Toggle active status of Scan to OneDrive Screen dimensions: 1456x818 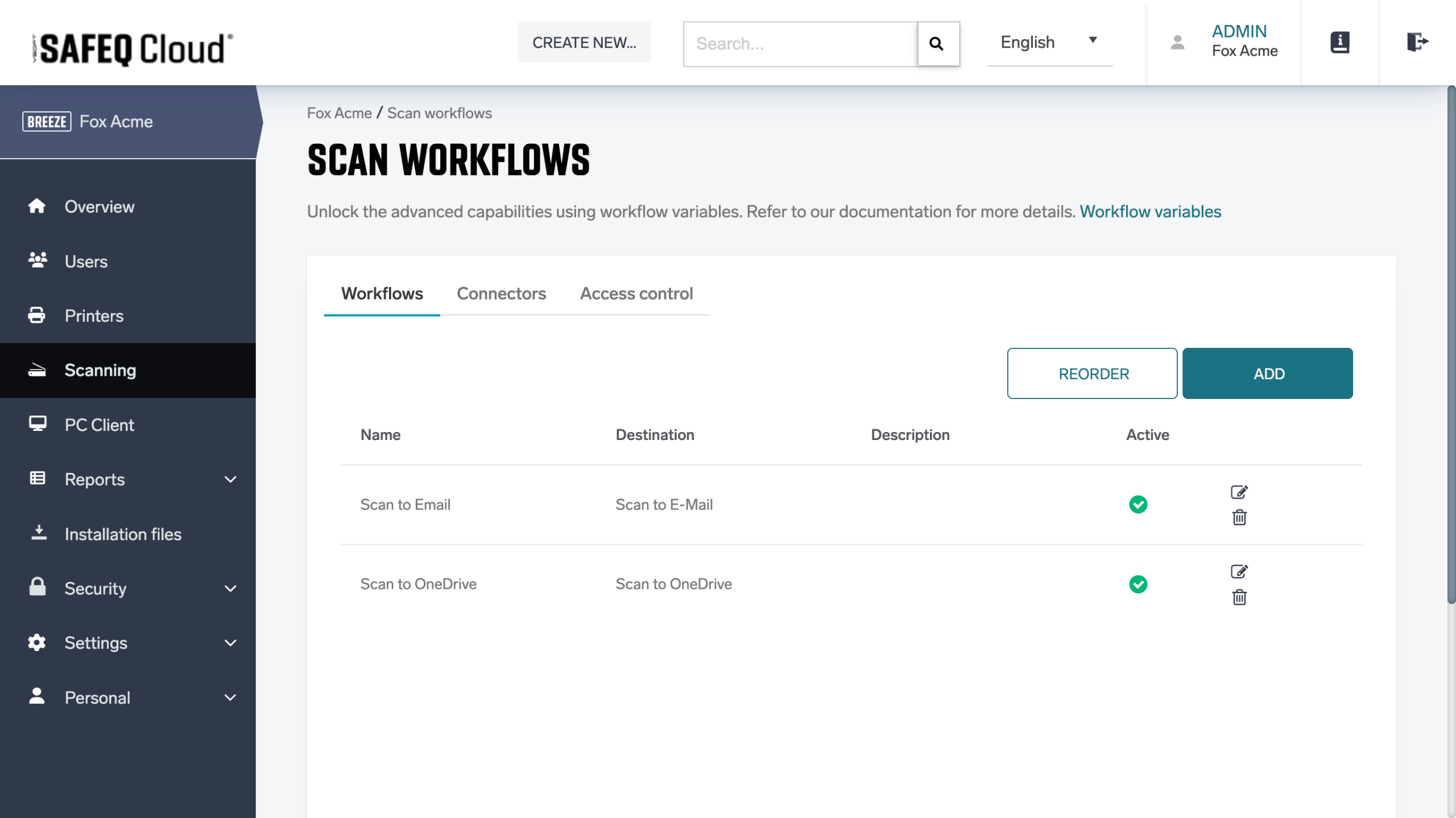(x=1137, y=584)
